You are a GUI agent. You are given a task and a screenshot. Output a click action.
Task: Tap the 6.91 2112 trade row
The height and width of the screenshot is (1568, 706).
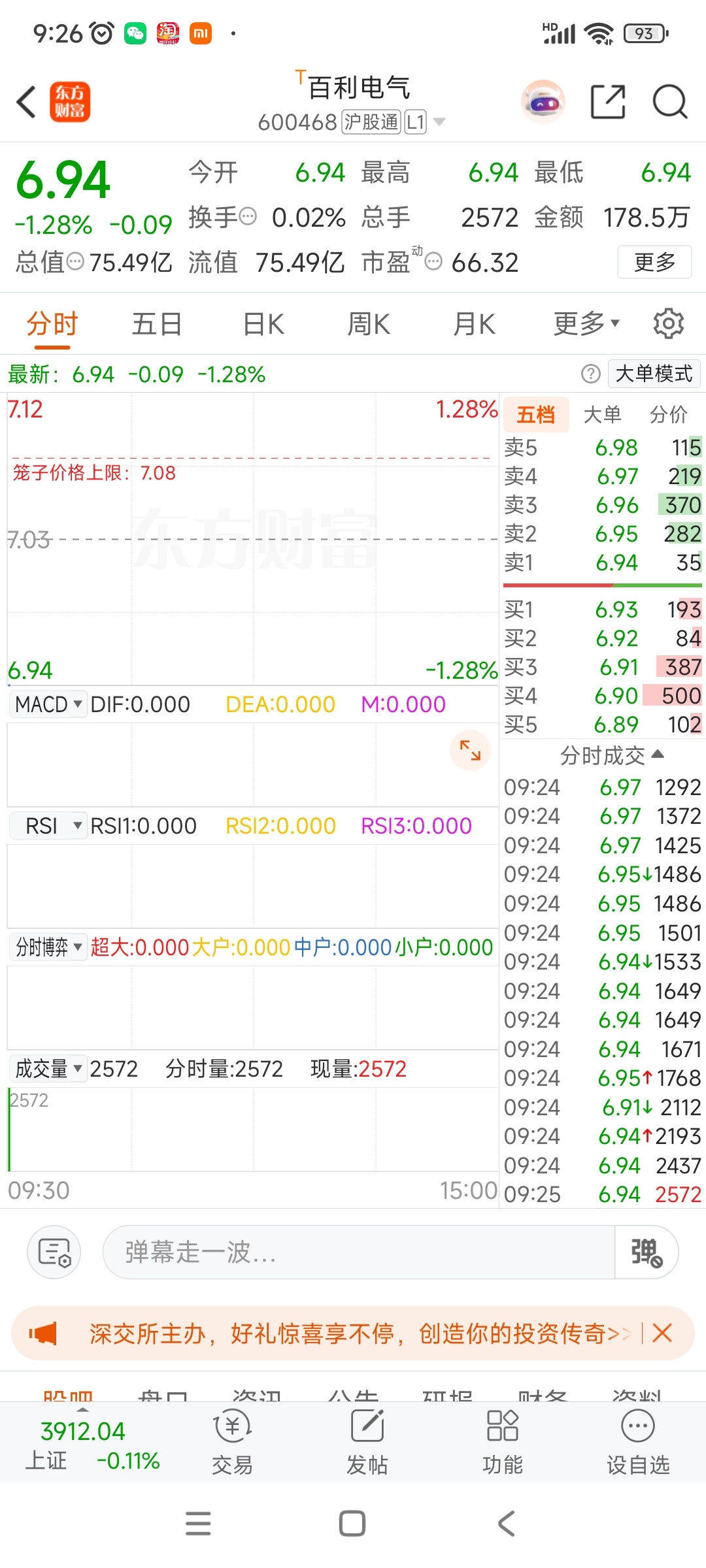(x=603, y=1107)
